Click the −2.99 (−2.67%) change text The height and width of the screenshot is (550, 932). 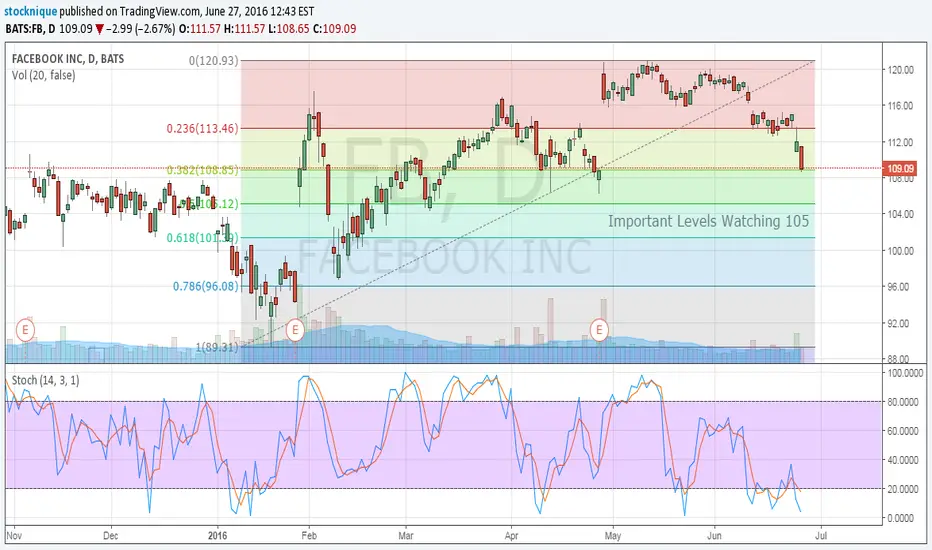pyautogui.click(x=140, y=29)
